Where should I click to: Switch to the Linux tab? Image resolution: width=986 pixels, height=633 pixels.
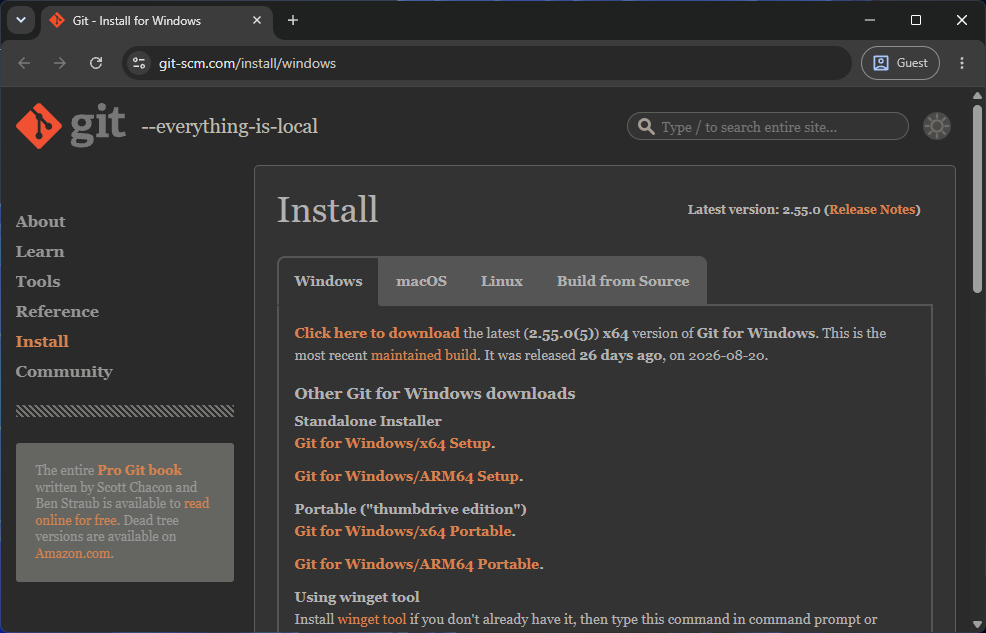(x=502, y=281)
